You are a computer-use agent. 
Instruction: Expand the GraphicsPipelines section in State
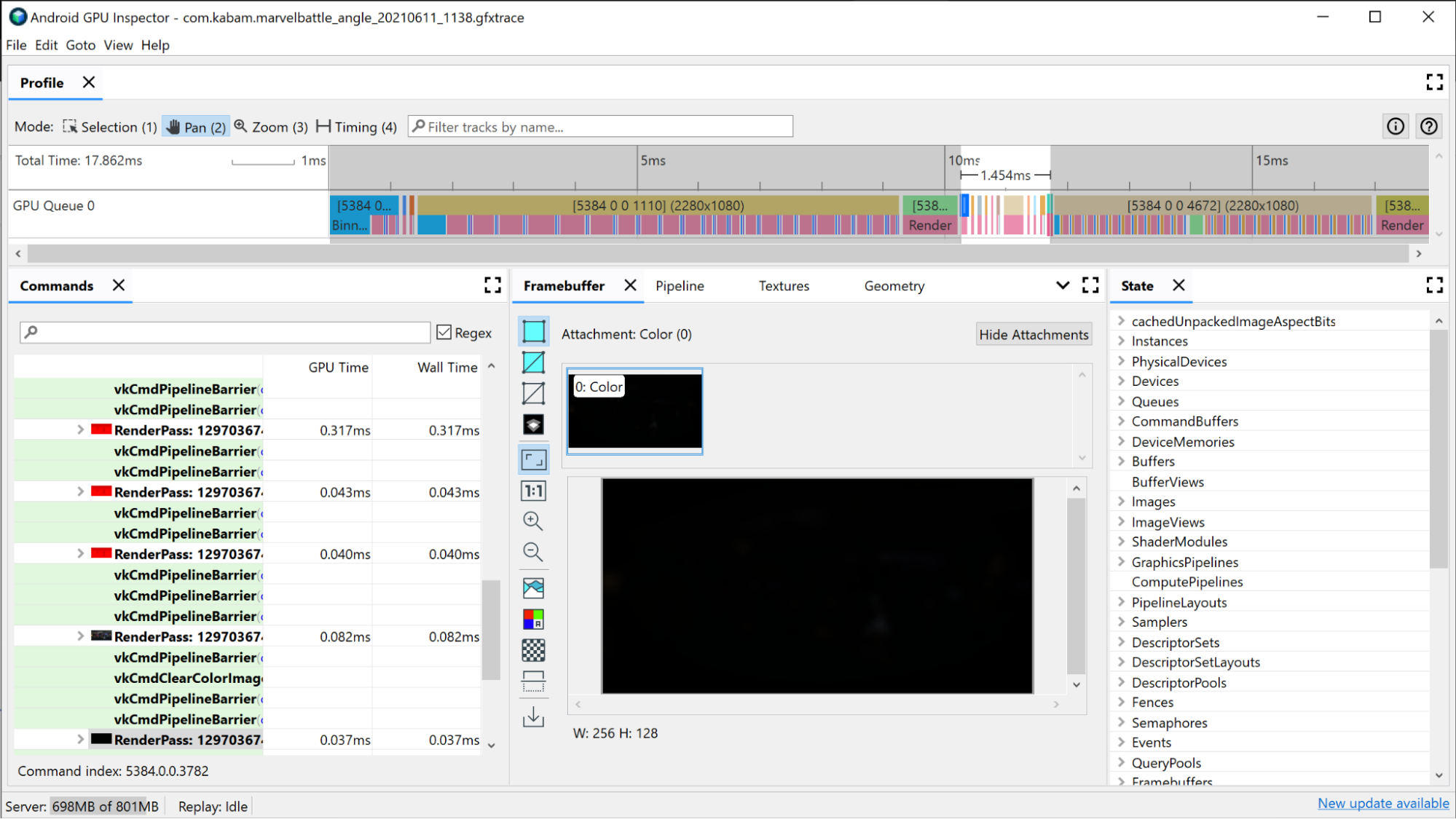pyautogui.click(x=1120, y=561)
